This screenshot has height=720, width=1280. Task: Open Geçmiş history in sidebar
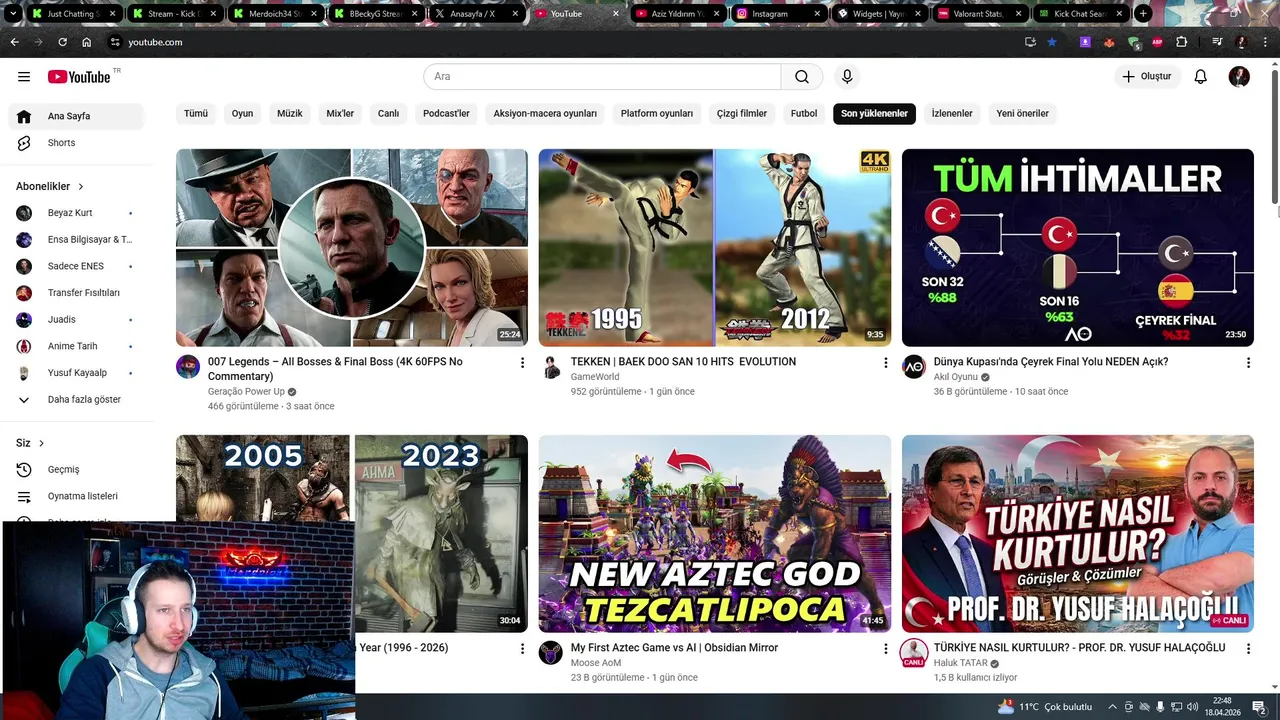tap(76, 470)
